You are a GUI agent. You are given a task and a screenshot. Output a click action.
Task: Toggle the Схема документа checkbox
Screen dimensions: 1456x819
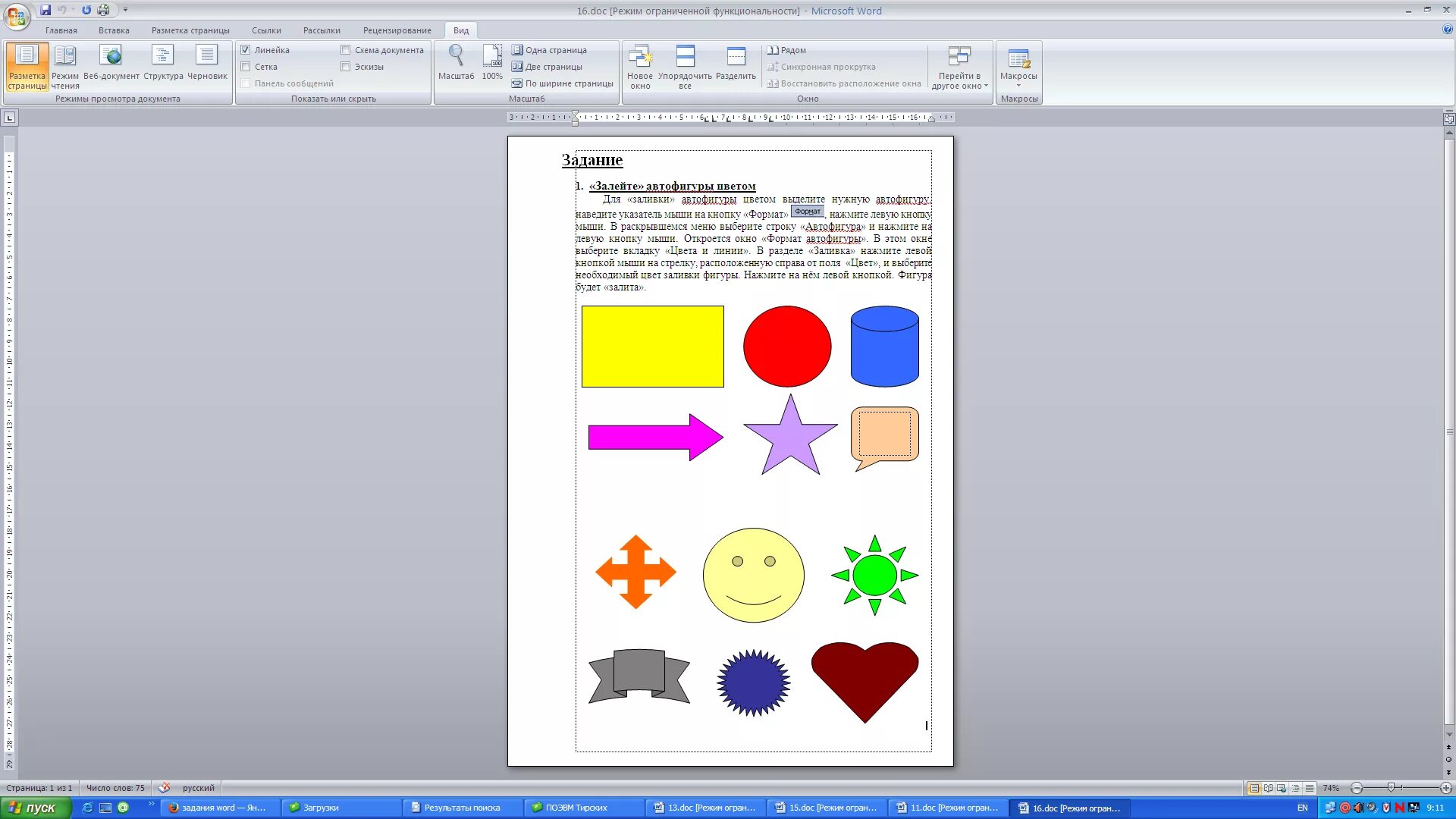pyautogui.click(x=346, y=50)
